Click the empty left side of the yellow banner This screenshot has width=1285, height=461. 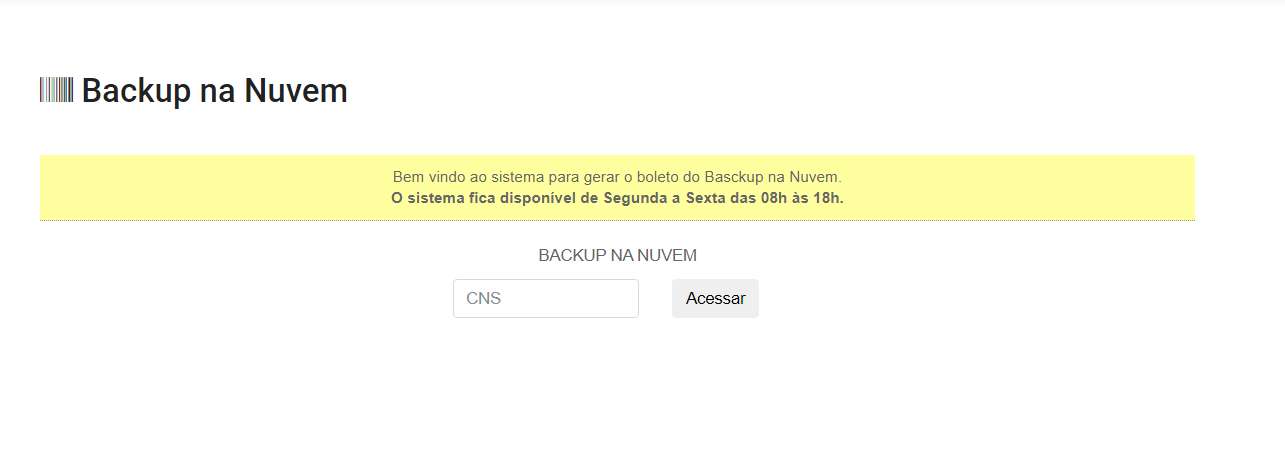[x=200, y=187]
